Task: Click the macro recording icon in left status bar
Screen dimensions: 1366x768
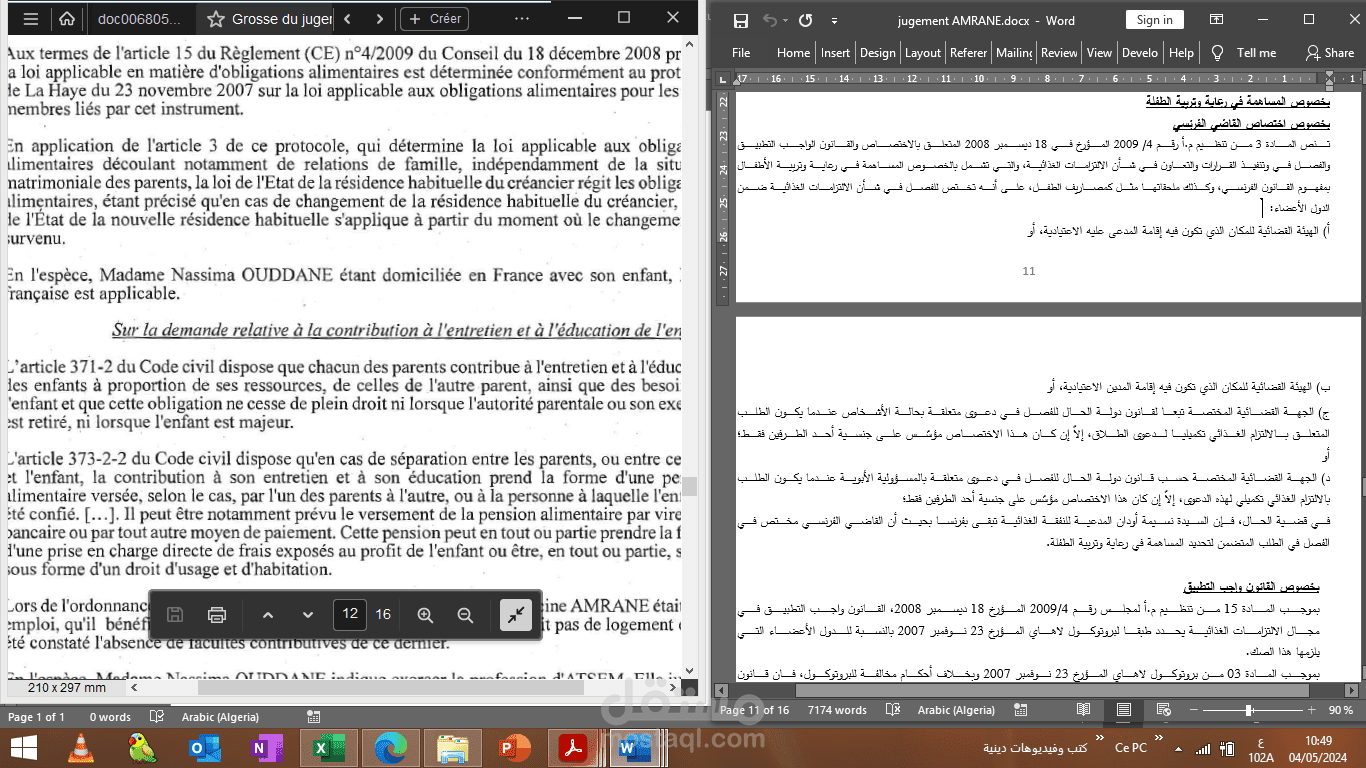Action: [314, 717]
